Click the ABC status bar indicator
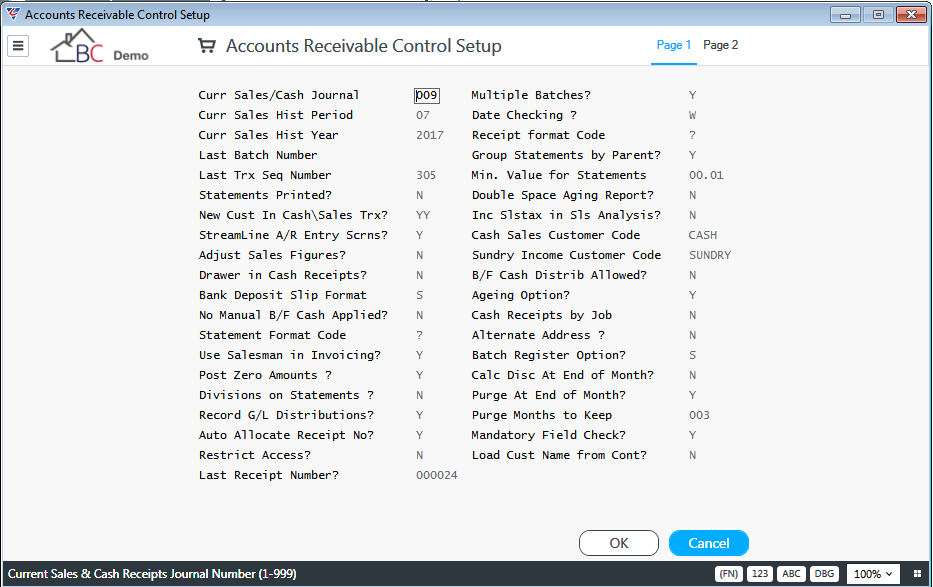This screenshot has width=933, height=587. (791, 574)
